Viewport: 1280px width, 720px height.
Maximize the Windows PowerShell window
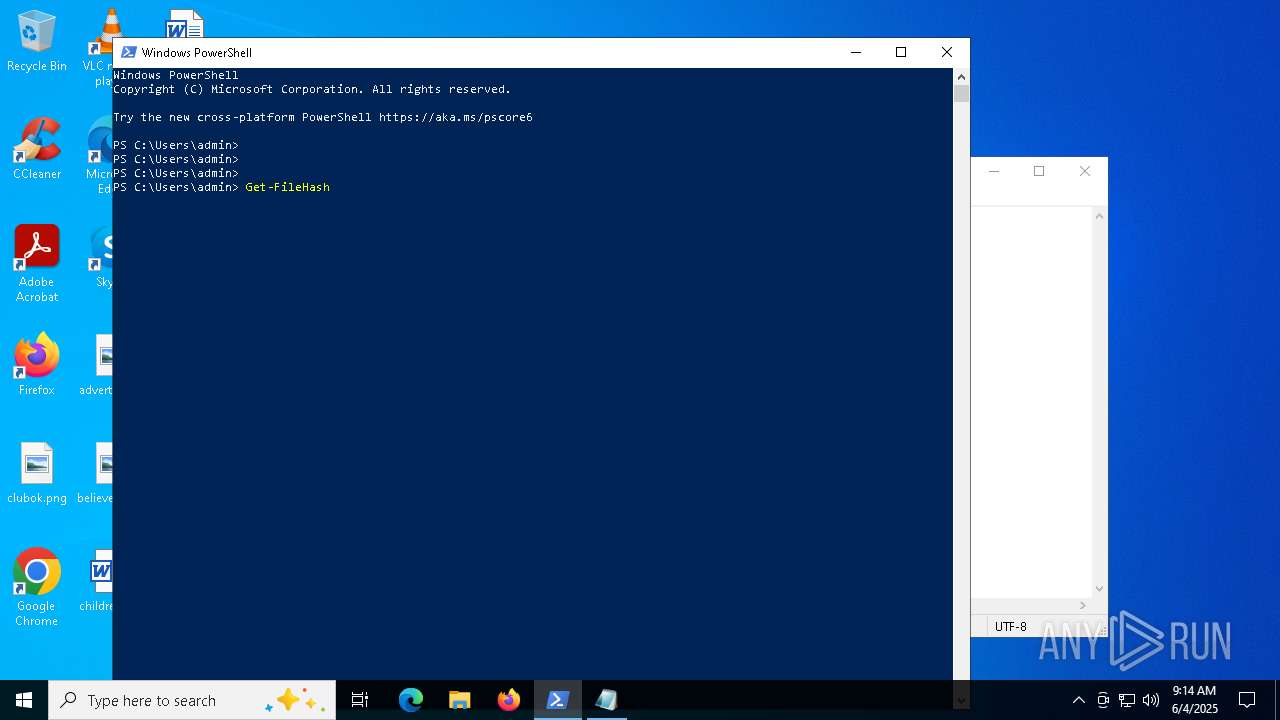pos(901,52)
